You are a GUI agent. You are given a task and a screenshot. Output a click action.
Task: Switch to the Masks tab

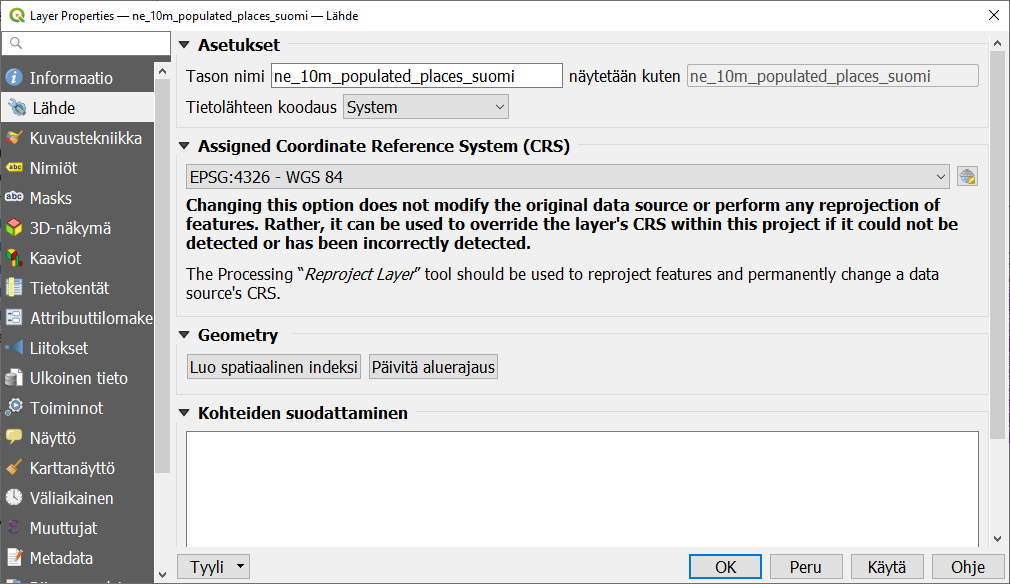[50, 198]
